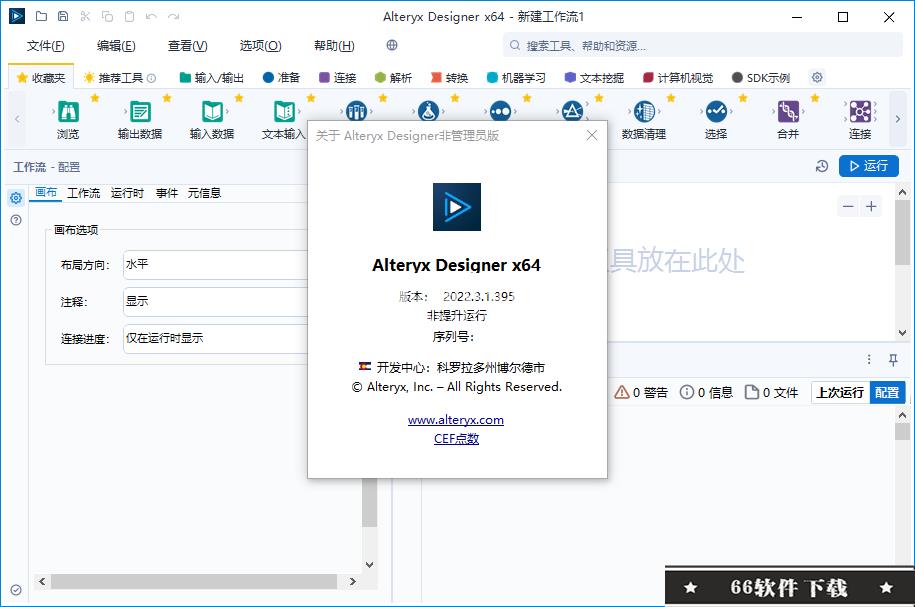Open the 查看(V) menu

(x=187, y=46)
